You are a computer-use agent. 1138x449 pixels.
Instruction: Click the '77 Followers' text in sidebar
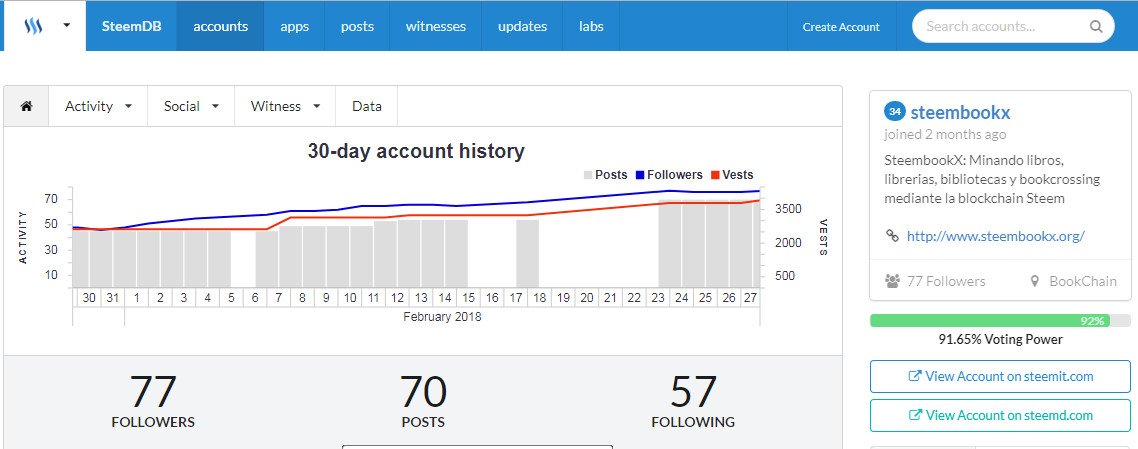tap(946, 281)
